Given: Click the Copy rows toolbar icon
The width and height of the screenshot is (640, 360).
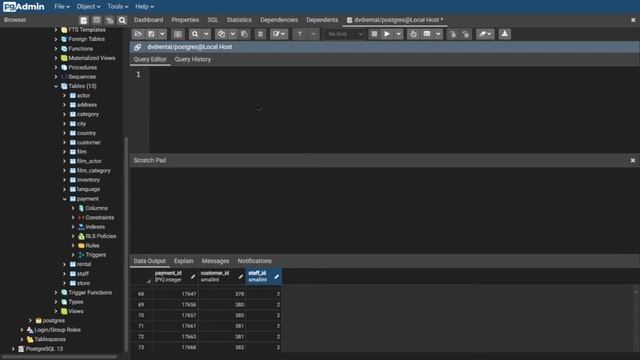Looking at the screenshot, I should 222,34.
